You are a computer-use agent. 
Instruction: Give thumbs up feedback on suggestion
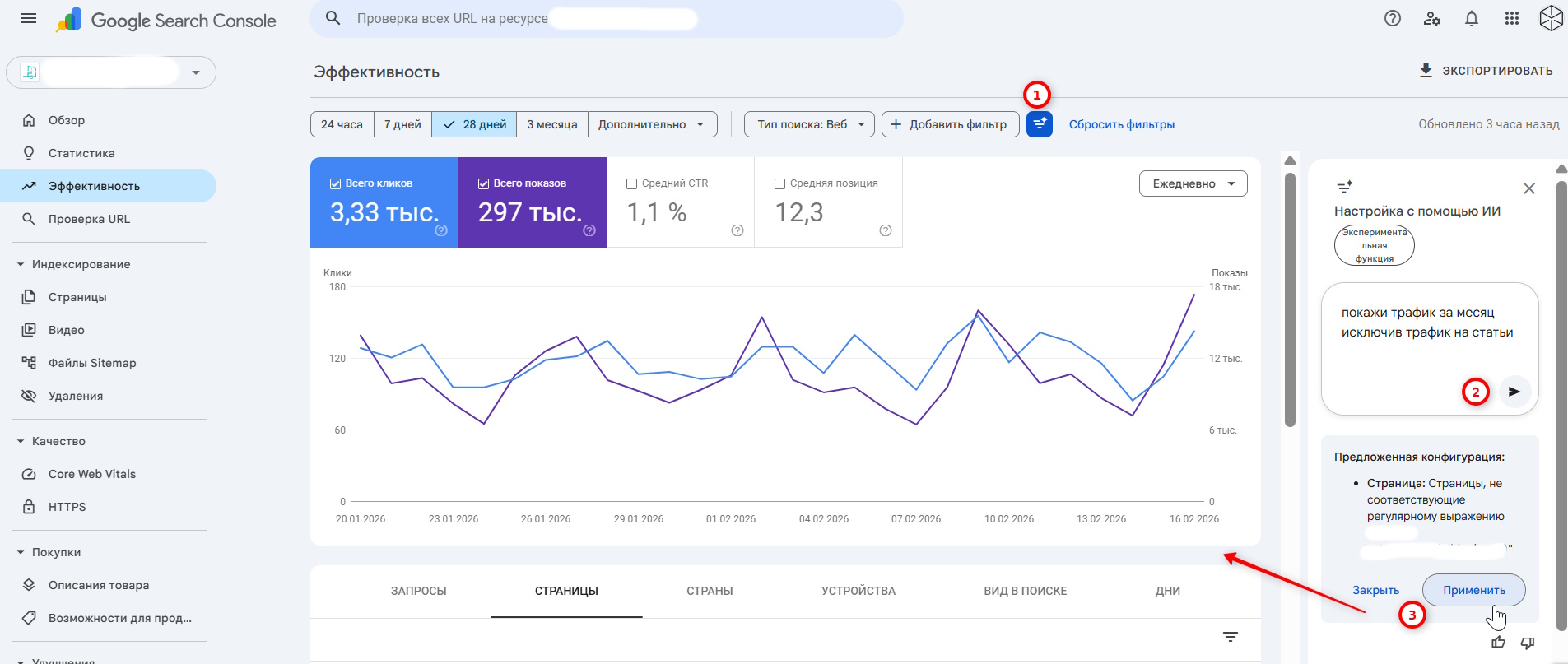pos(1498,643)
